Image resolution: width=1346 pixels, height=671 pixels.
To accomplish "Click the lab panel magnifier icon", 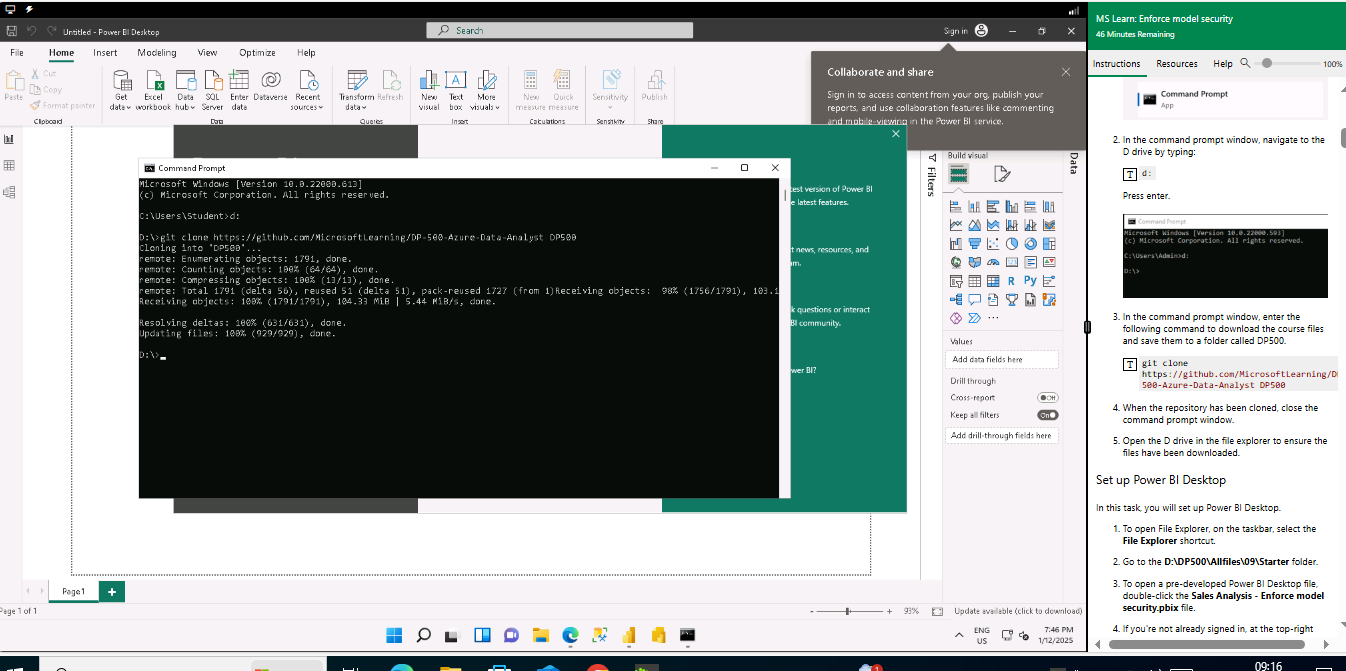I will [1245, 63].
